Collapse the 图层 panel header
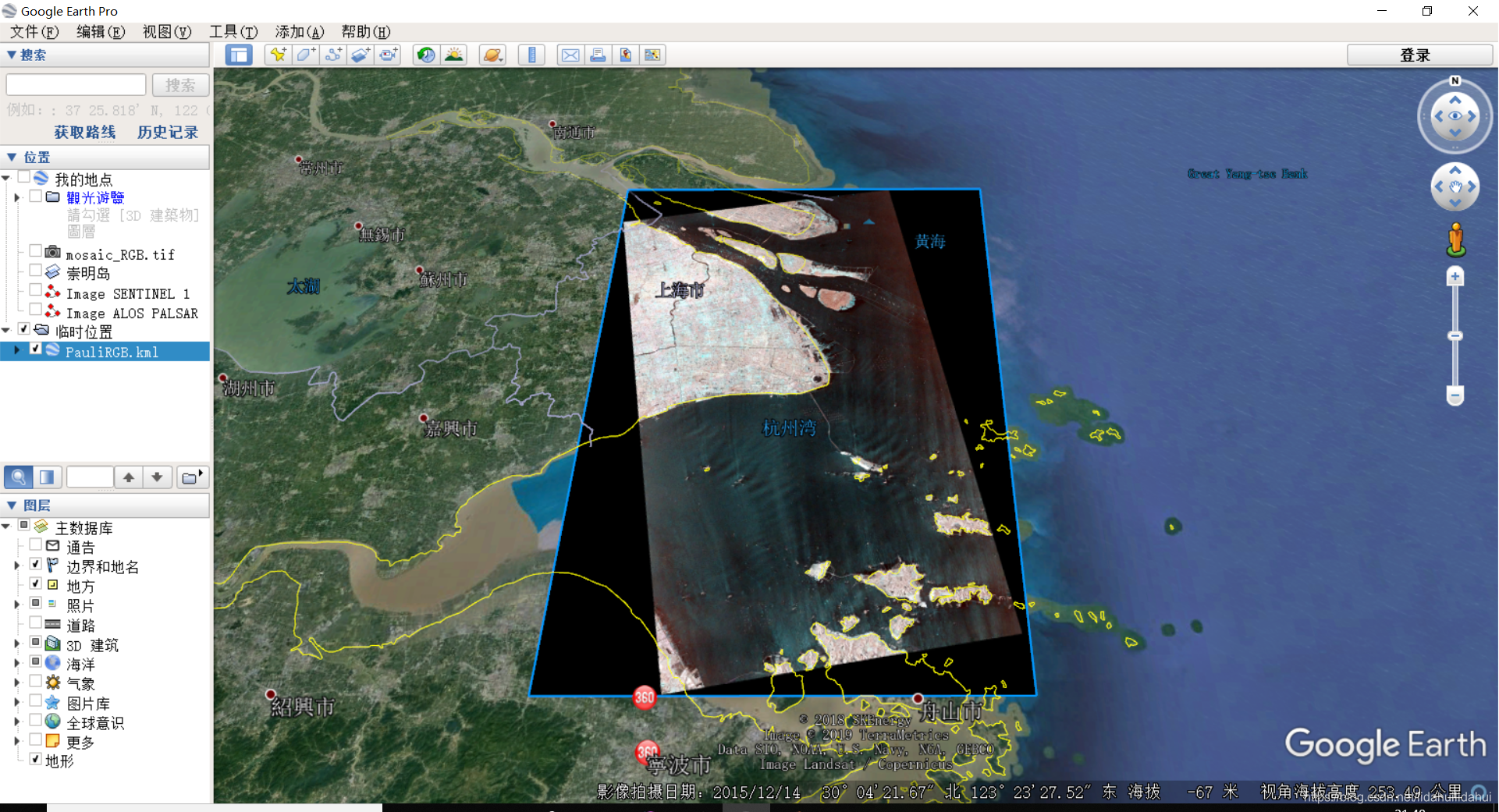 click(105, 505)
